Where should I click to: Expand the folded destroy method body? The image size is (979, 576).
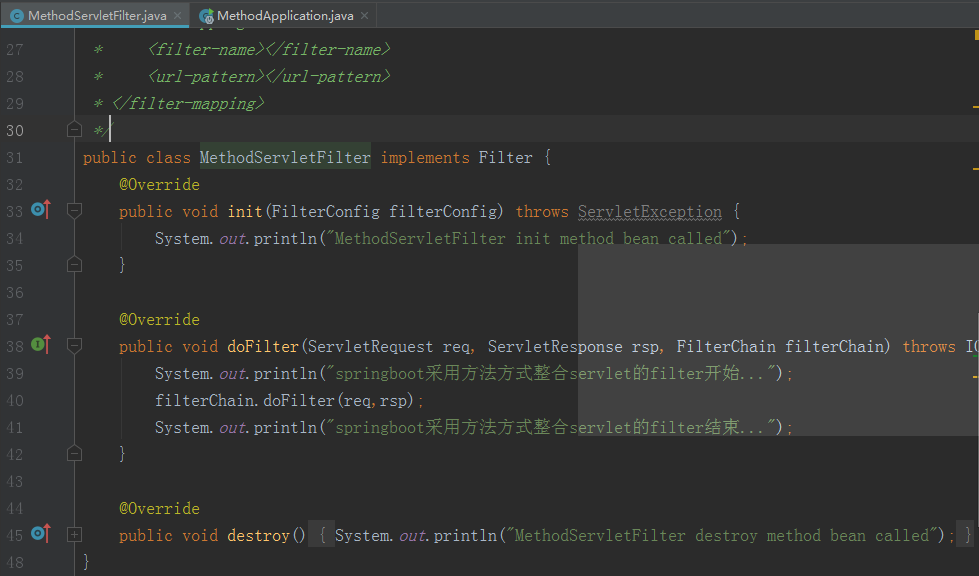click(73, 534)
